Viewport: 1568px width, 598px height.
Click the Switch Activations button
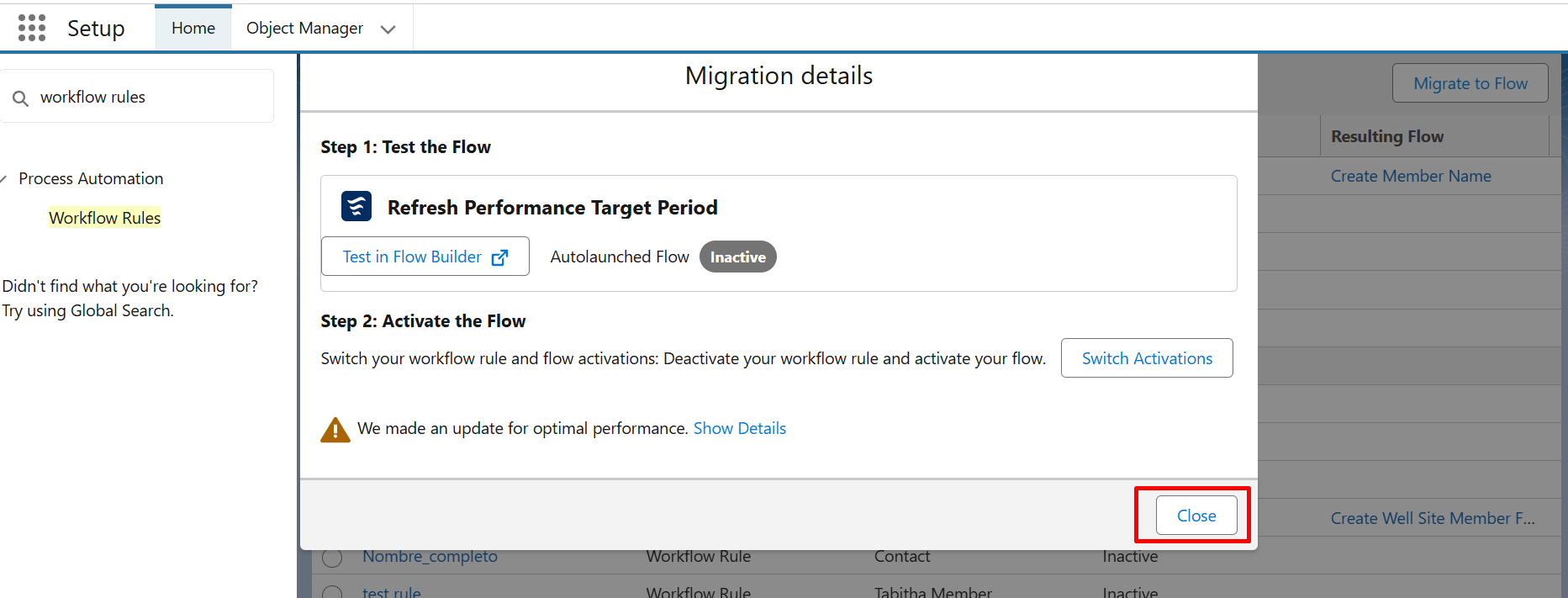(x=1147, y=358)
